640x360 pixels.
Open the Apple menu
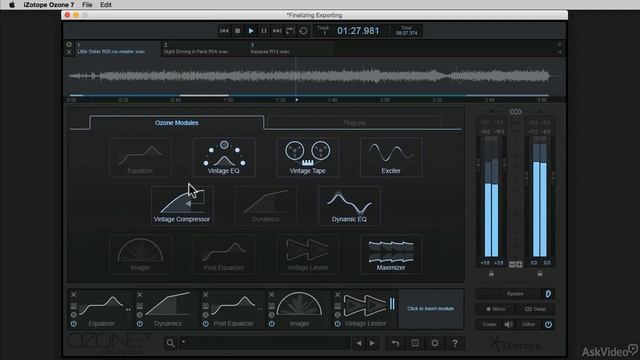pos(12,5)
